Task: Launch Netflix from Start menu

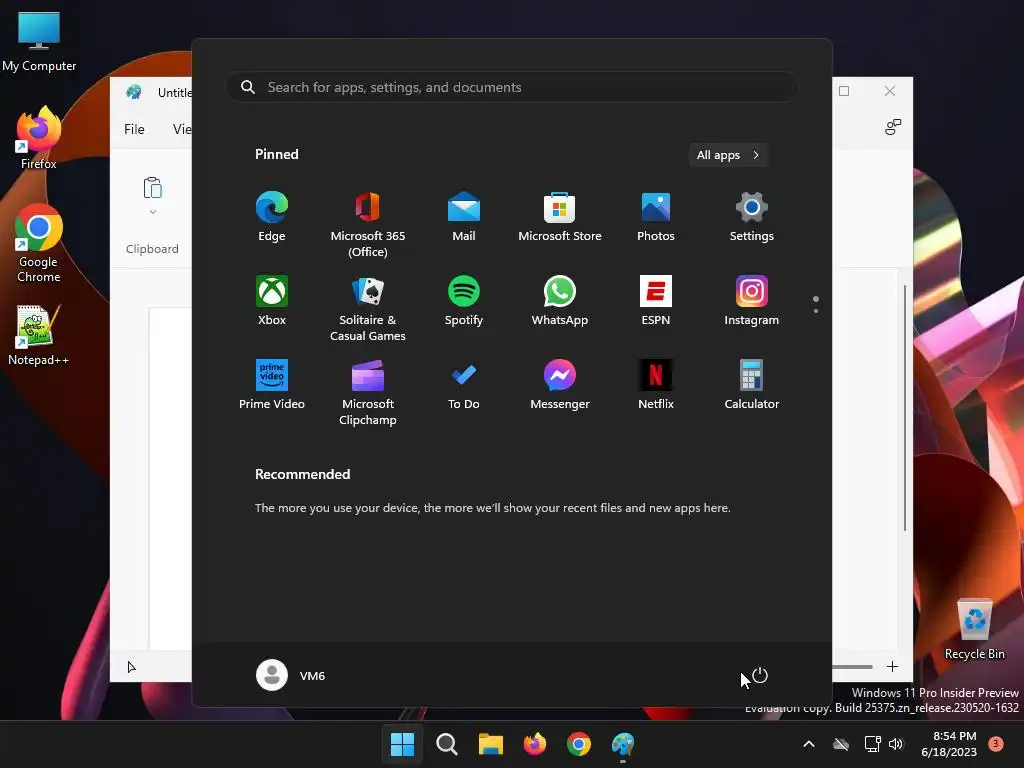Action: pyautogui.click(x=656, y=385)
